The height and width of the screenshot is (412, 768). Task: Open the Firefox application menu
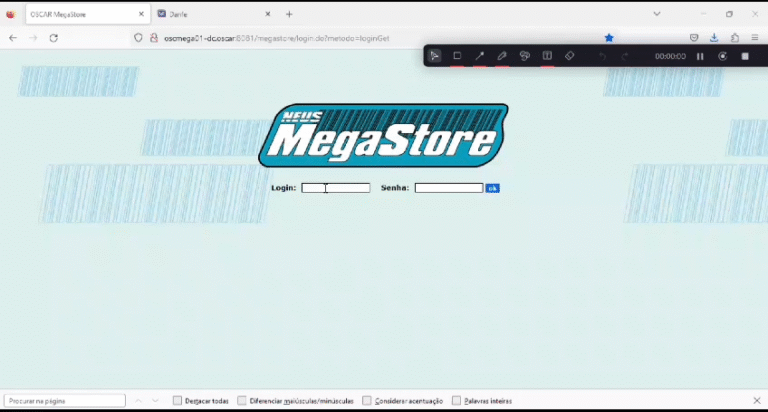pyautogui.click(x=755, y=38)
